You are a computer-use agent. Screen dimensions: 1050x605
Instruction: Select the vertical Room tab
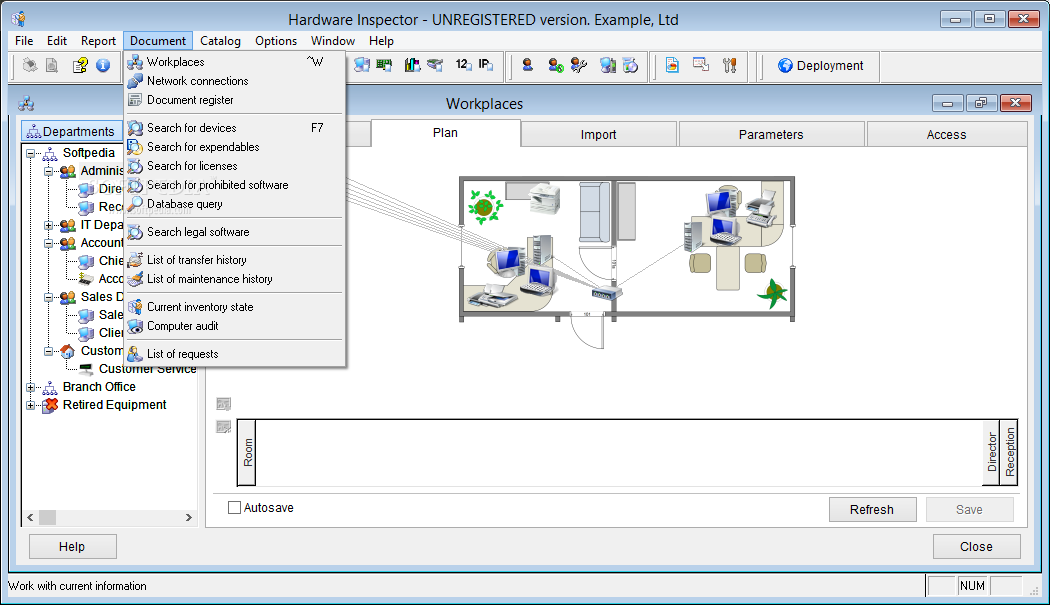pos(247,452)
